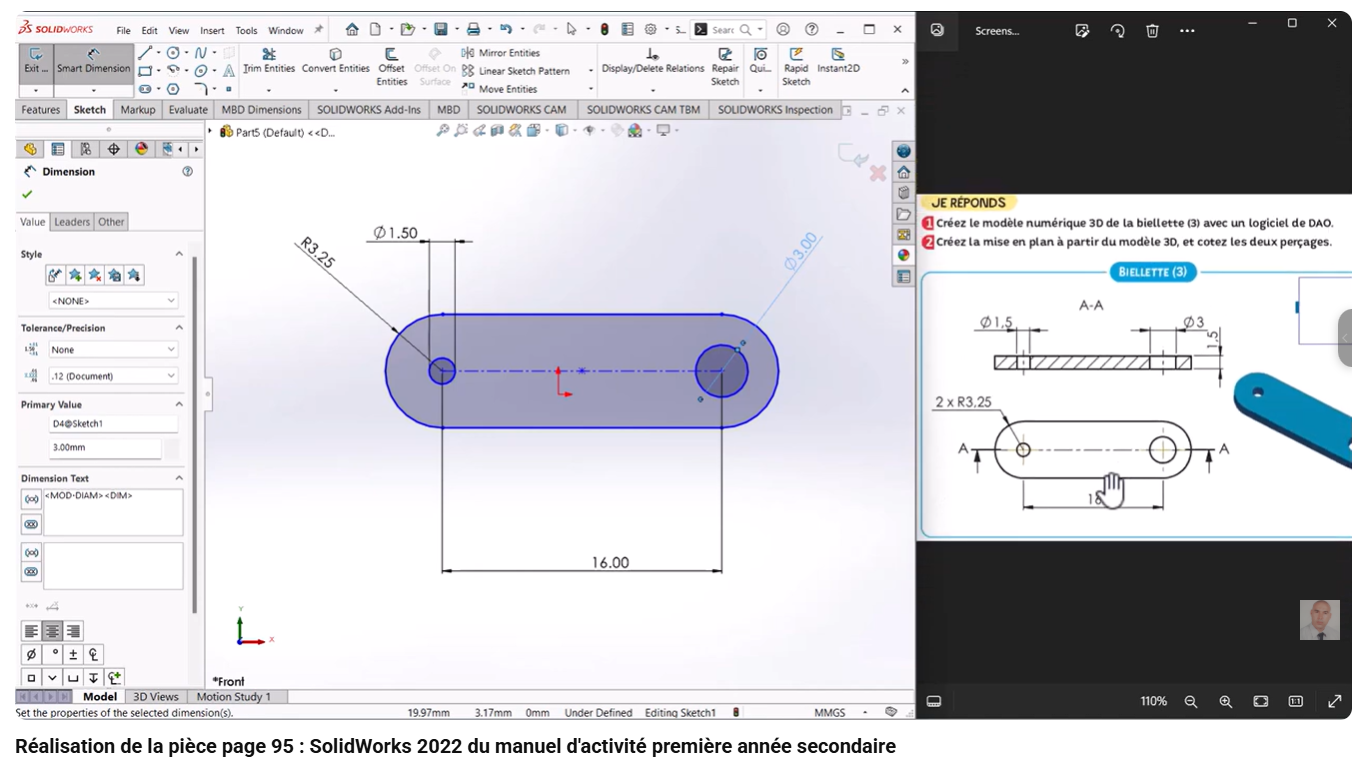Viewport: 1355px width, 766px height.
Task: Click the Trim Entities tool
Action: 269,61
